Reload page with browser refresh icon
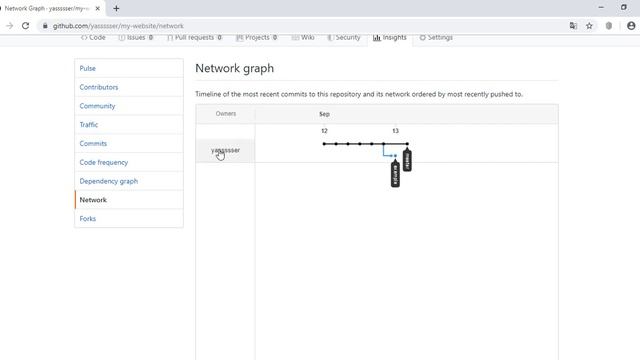The height and width of the screenshot is (360, 640). (x=25, y=26)
